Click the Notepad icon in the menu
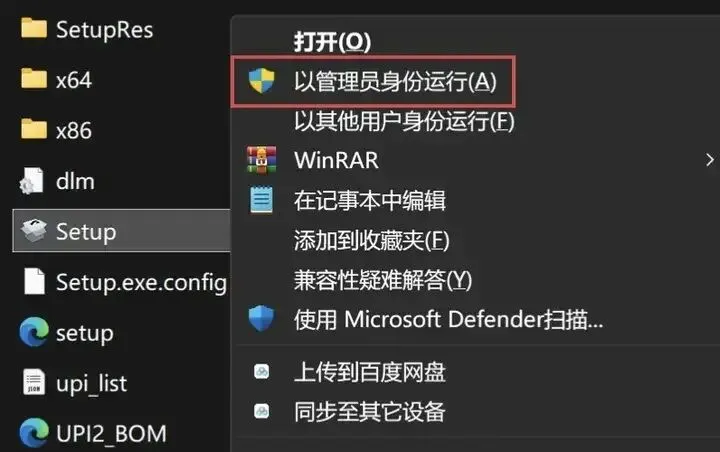The image size is (720, 452). tap(261, 200)
